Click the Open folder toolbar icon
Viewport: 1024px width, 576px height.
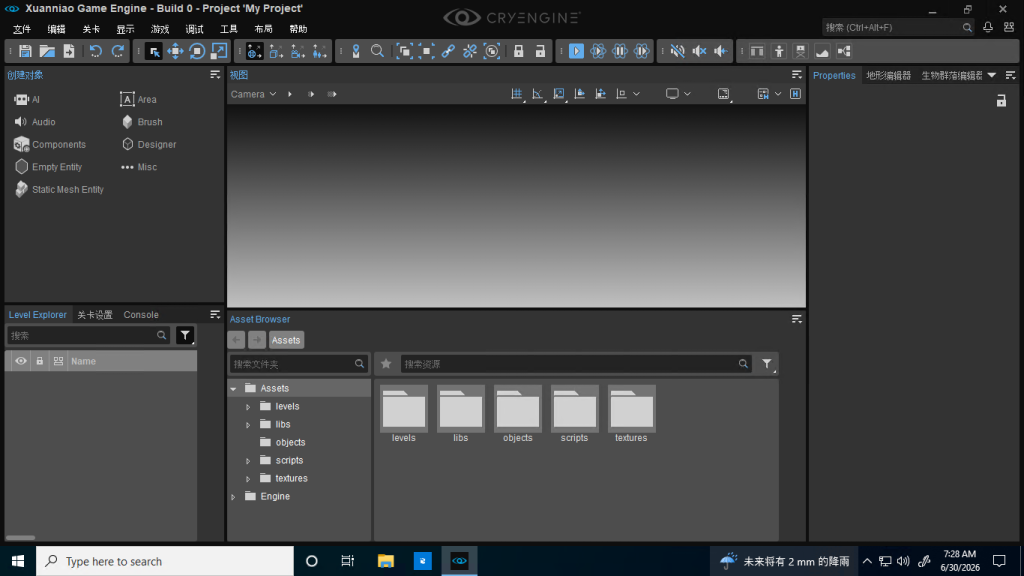point(47,51)
